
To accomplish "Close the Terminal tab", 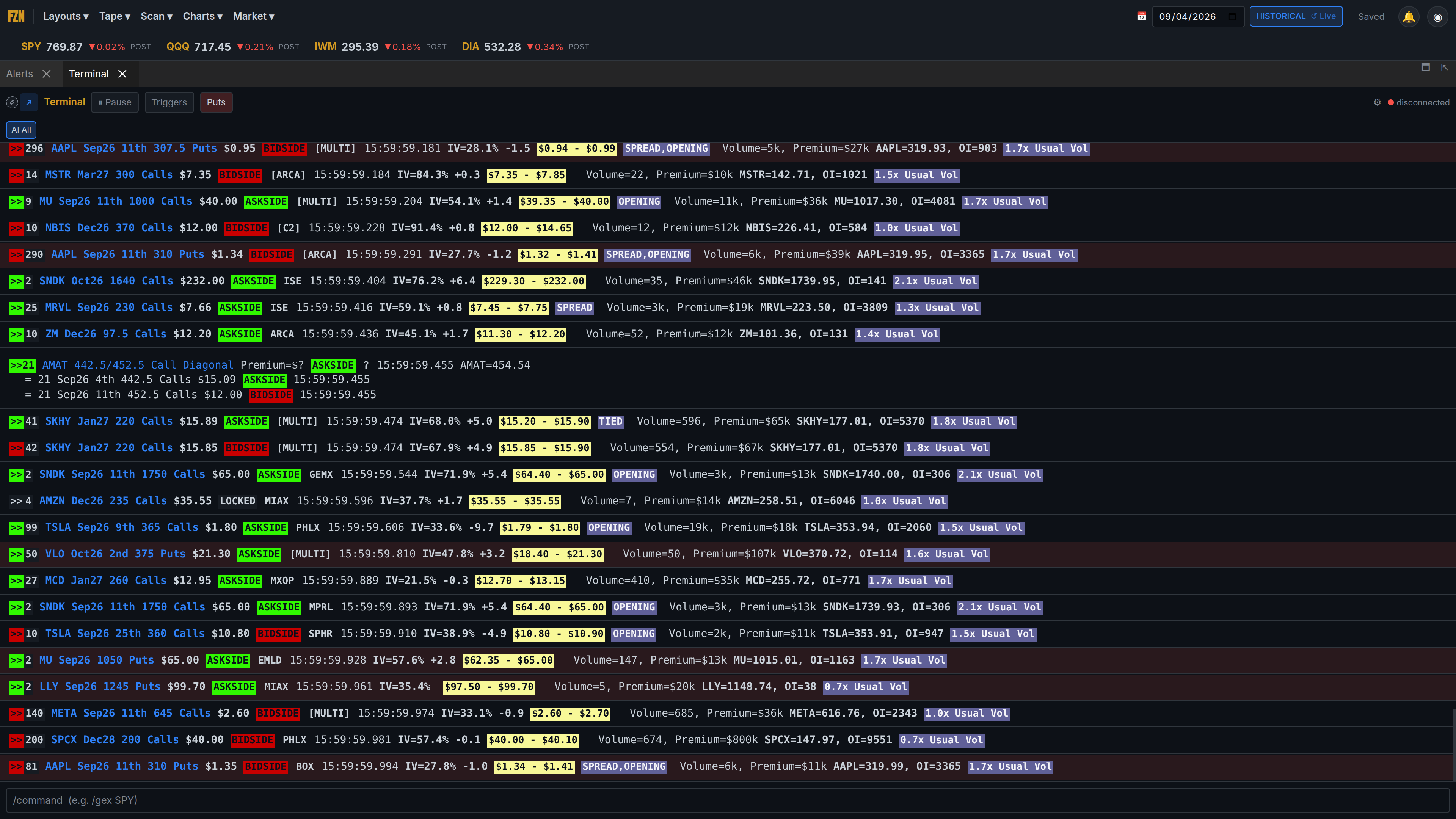I will (122, 74).
